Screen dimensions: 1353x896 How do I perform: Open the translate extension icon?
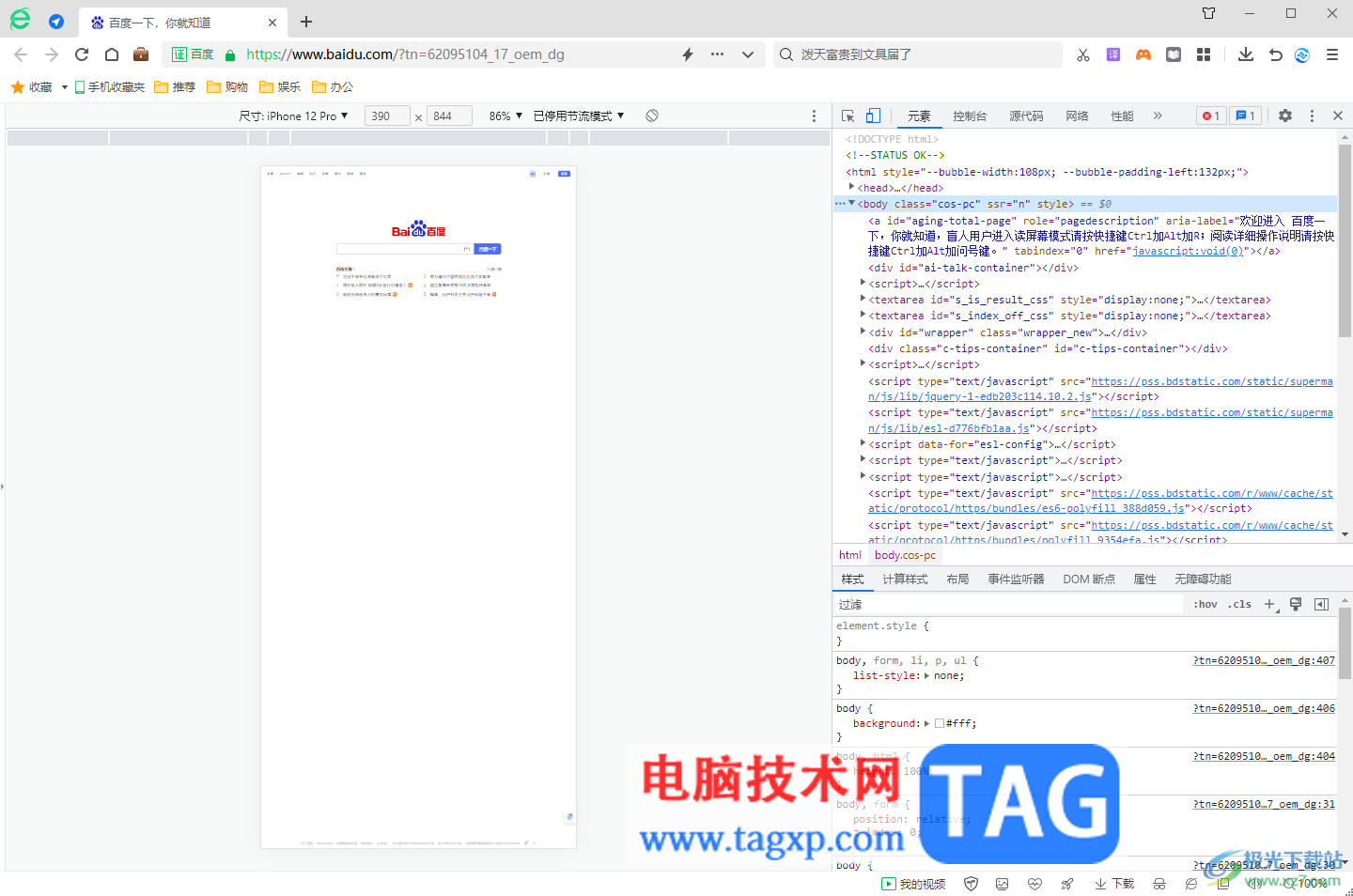coord(1113,54)
